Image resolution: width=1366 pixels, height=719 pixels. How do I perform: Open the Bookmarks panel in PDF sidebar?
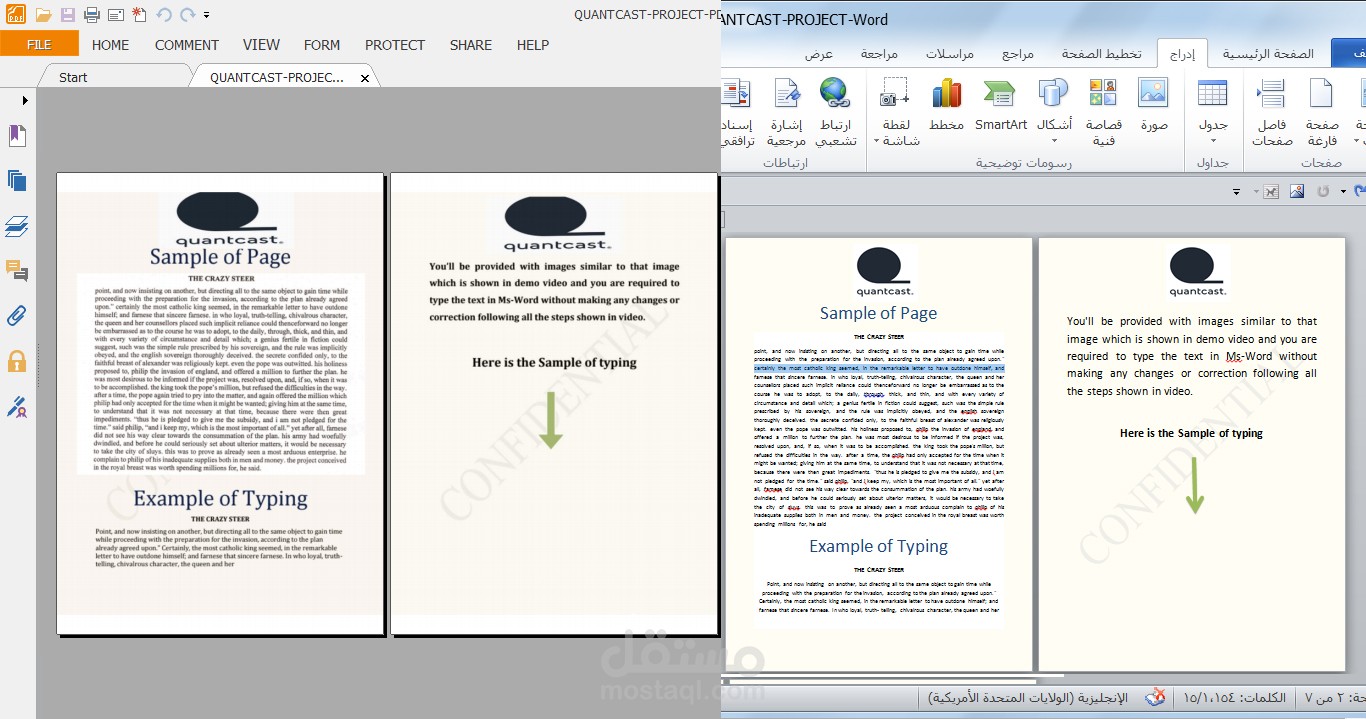(17, 136)
